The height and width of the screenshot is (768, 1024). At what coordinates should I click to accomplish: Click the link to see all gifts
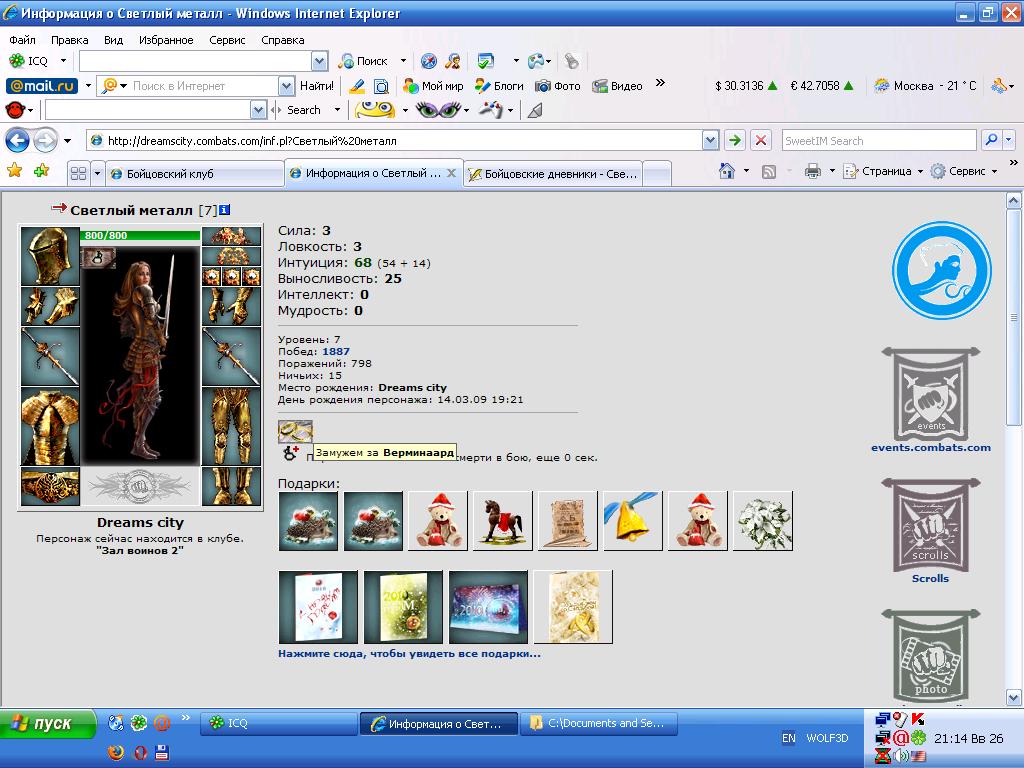point(409,654)
